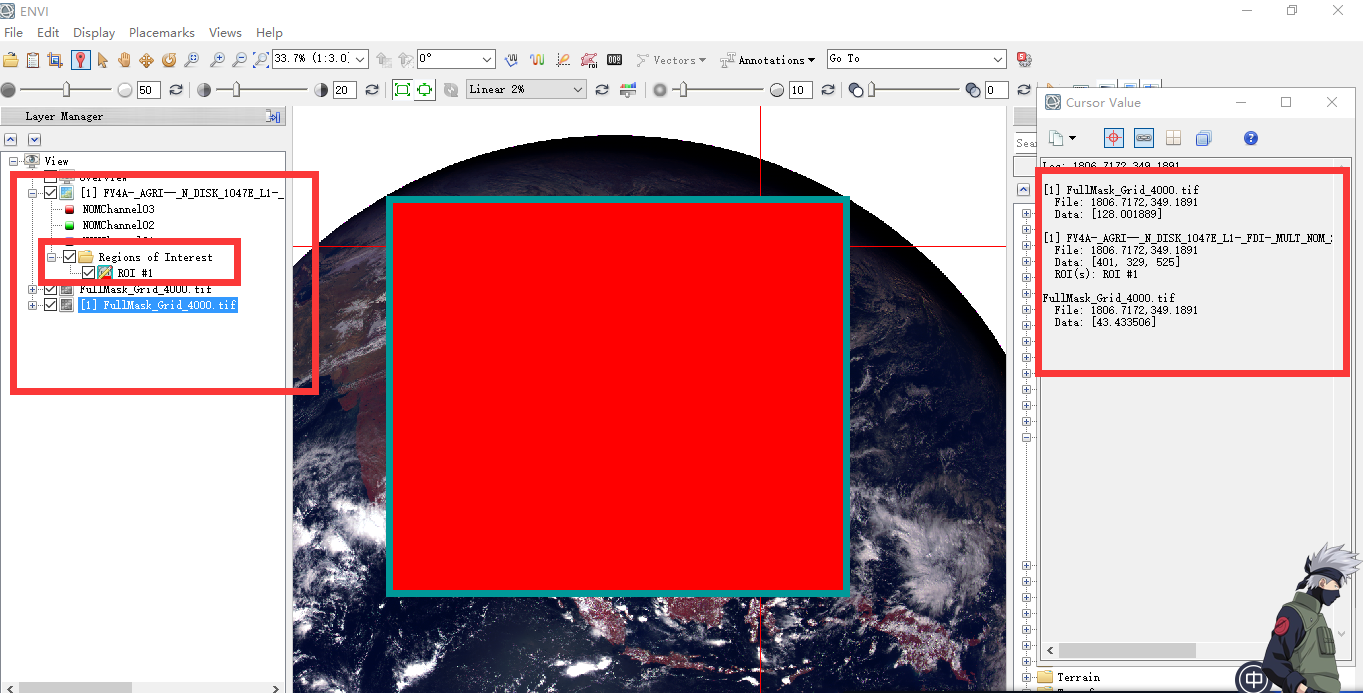
Task: Open a file with the folder icon
Action: coord(11,60)
